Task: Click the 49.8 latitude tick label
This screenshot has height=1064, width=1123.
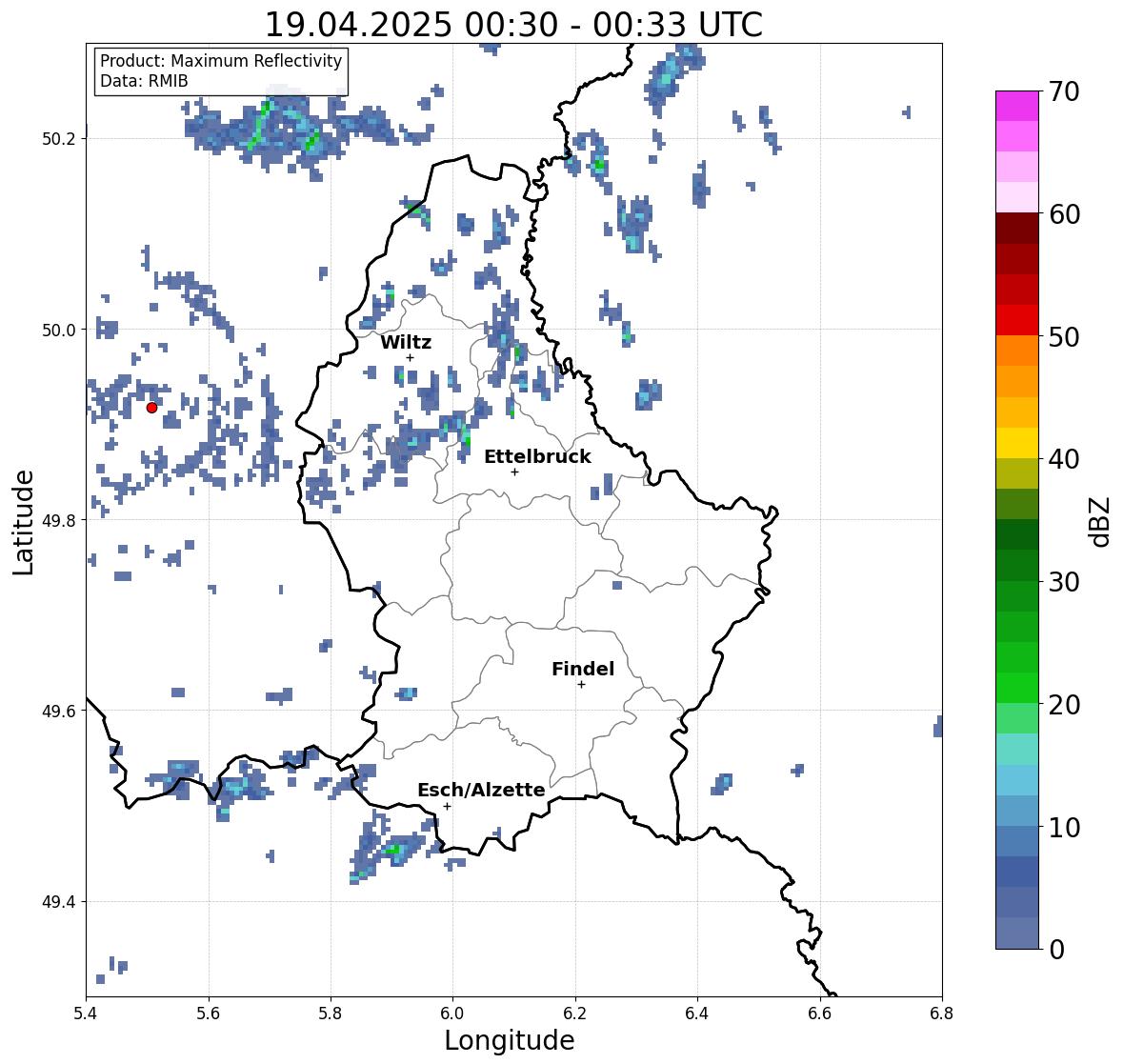Action: [x=59, y=520]
